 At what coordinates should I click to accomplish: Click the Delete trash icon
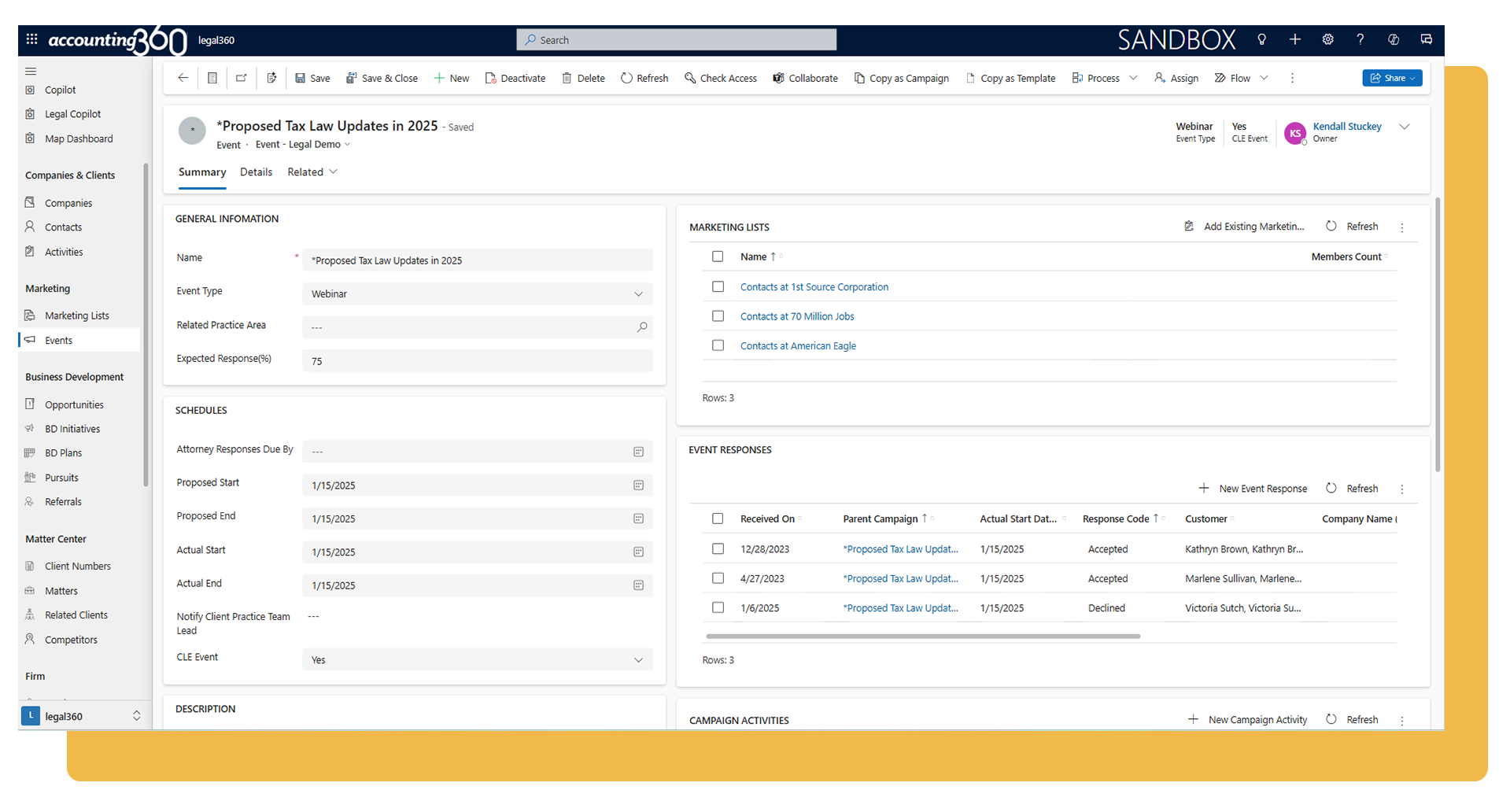(x=567, y=78)
